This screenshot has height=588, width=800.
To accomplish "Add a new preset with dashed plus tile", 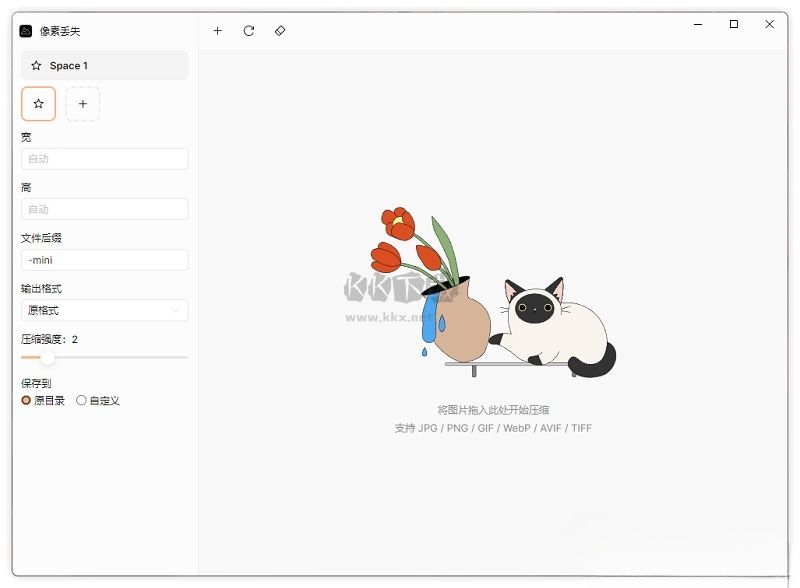I will coord(83,104).
